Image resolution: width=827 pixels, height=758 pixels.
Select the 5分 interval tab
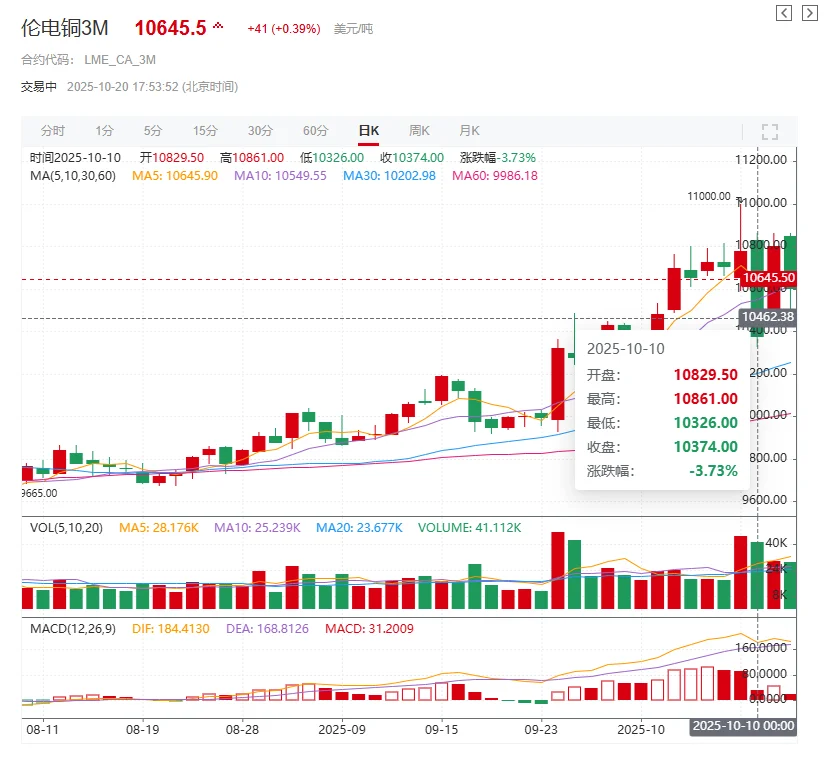[x=153, y=130]
